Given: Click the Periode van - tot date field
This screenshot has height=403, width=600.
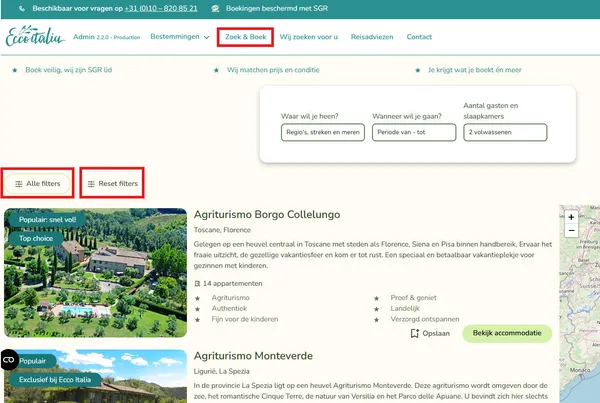Looking at the screenshot, I should point(414,132).
